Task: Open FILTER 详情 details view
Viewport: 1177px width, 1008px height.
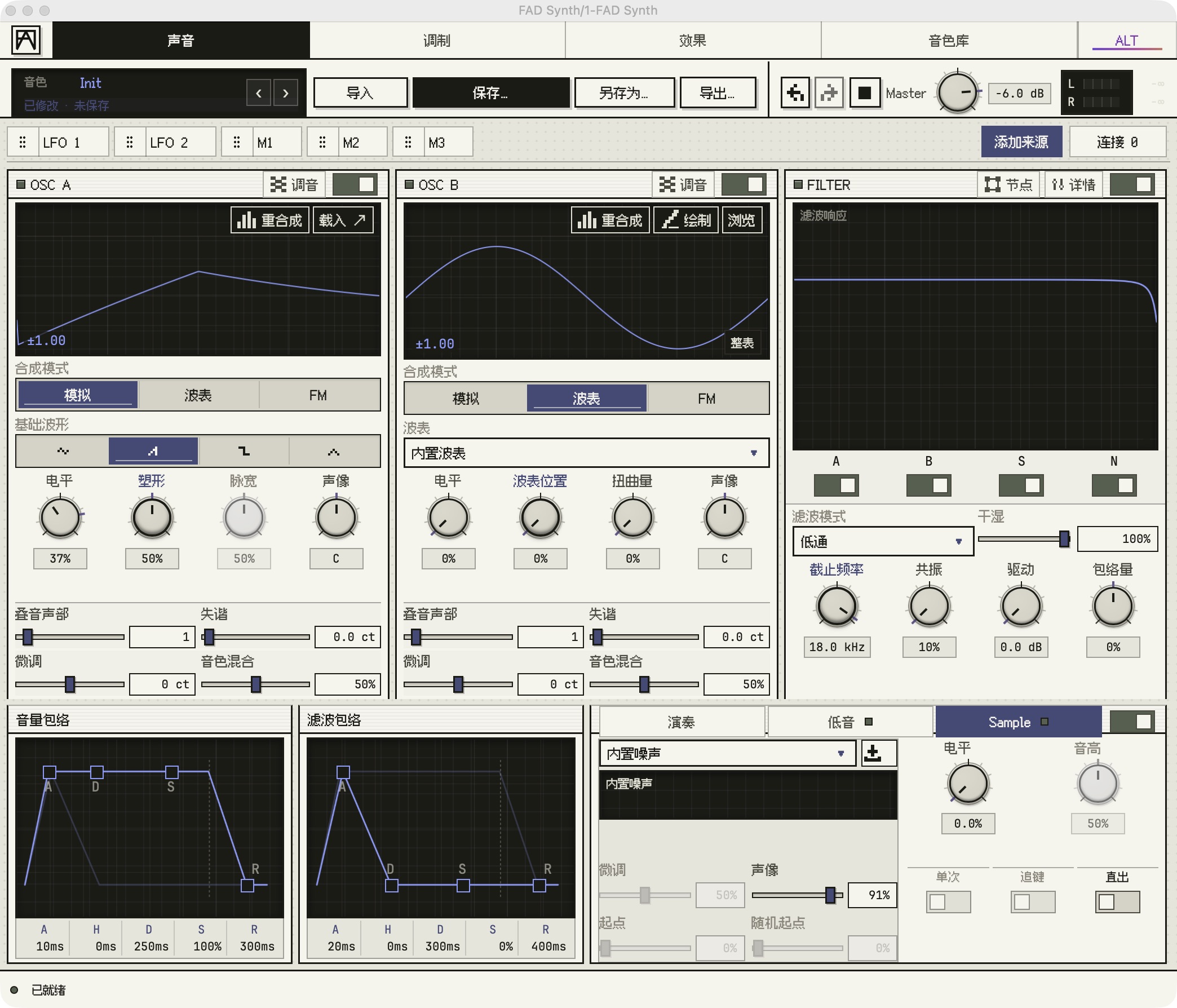Action: click(x=1074, y=185)
